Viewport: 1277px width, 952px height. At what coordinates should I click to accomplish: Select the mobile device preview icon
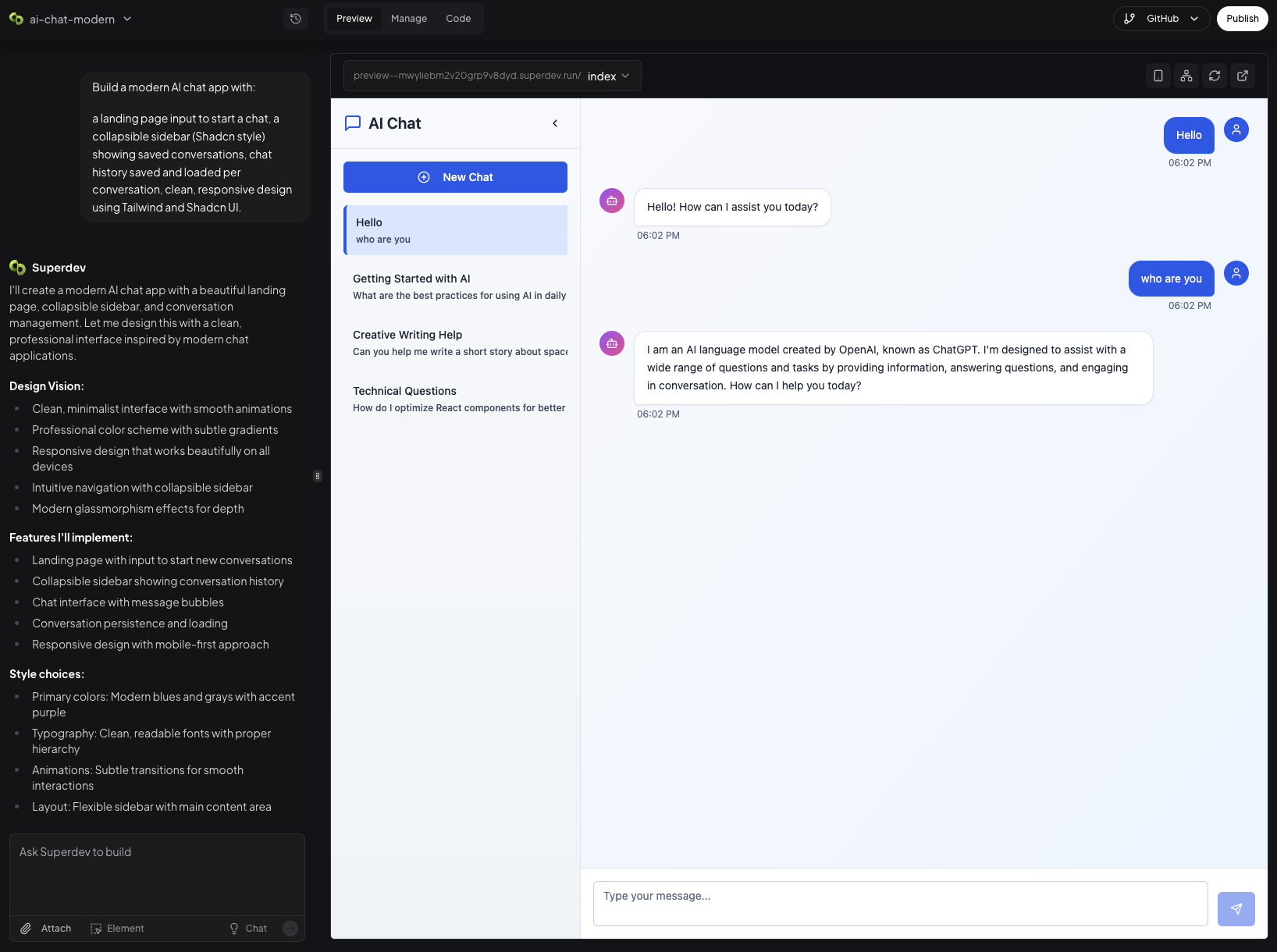click(1158, 76)
